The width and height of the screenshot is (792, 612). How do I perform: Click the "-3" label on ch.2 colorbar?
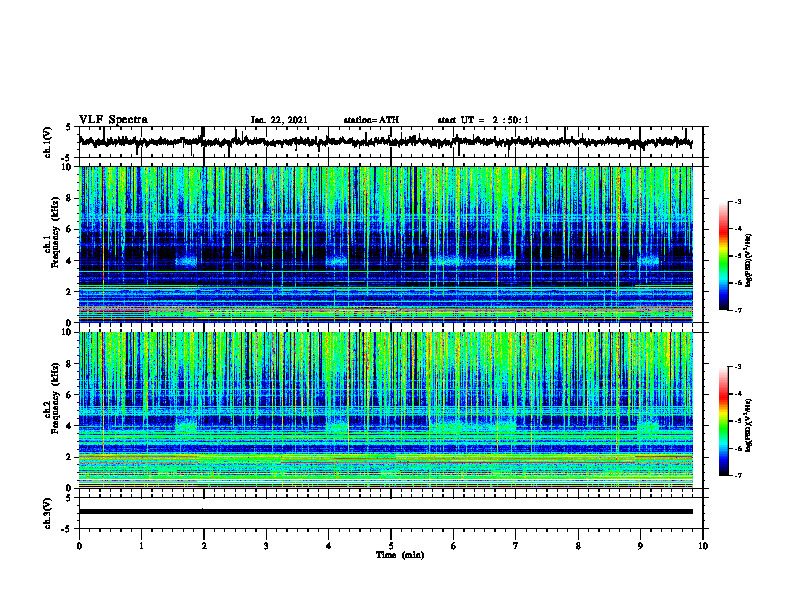pos(738,367)
